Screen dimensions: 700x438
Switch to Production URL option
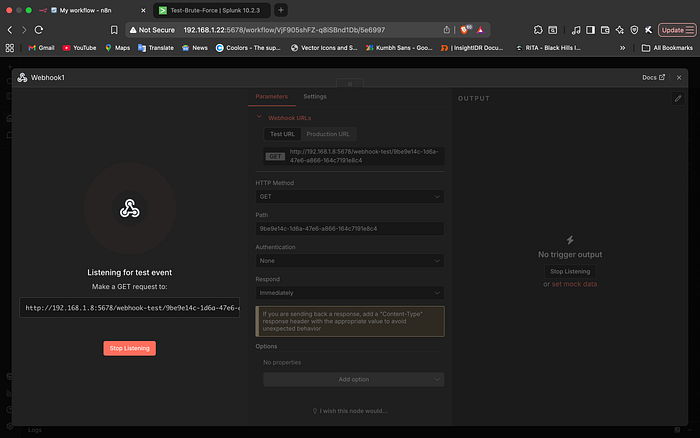coord(328,134)
